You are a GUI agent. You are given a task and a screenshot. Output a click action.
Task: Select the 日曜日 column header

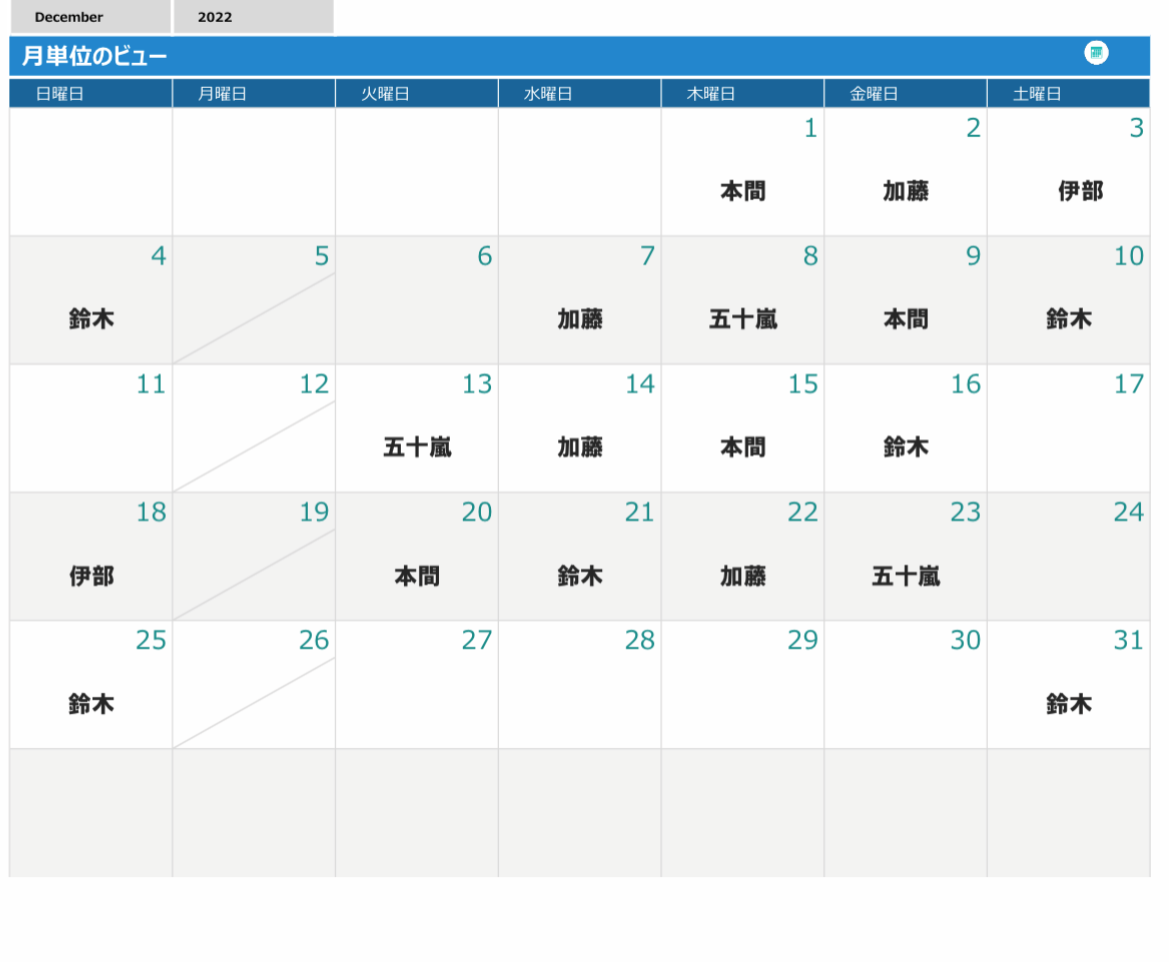coord(59,94)
